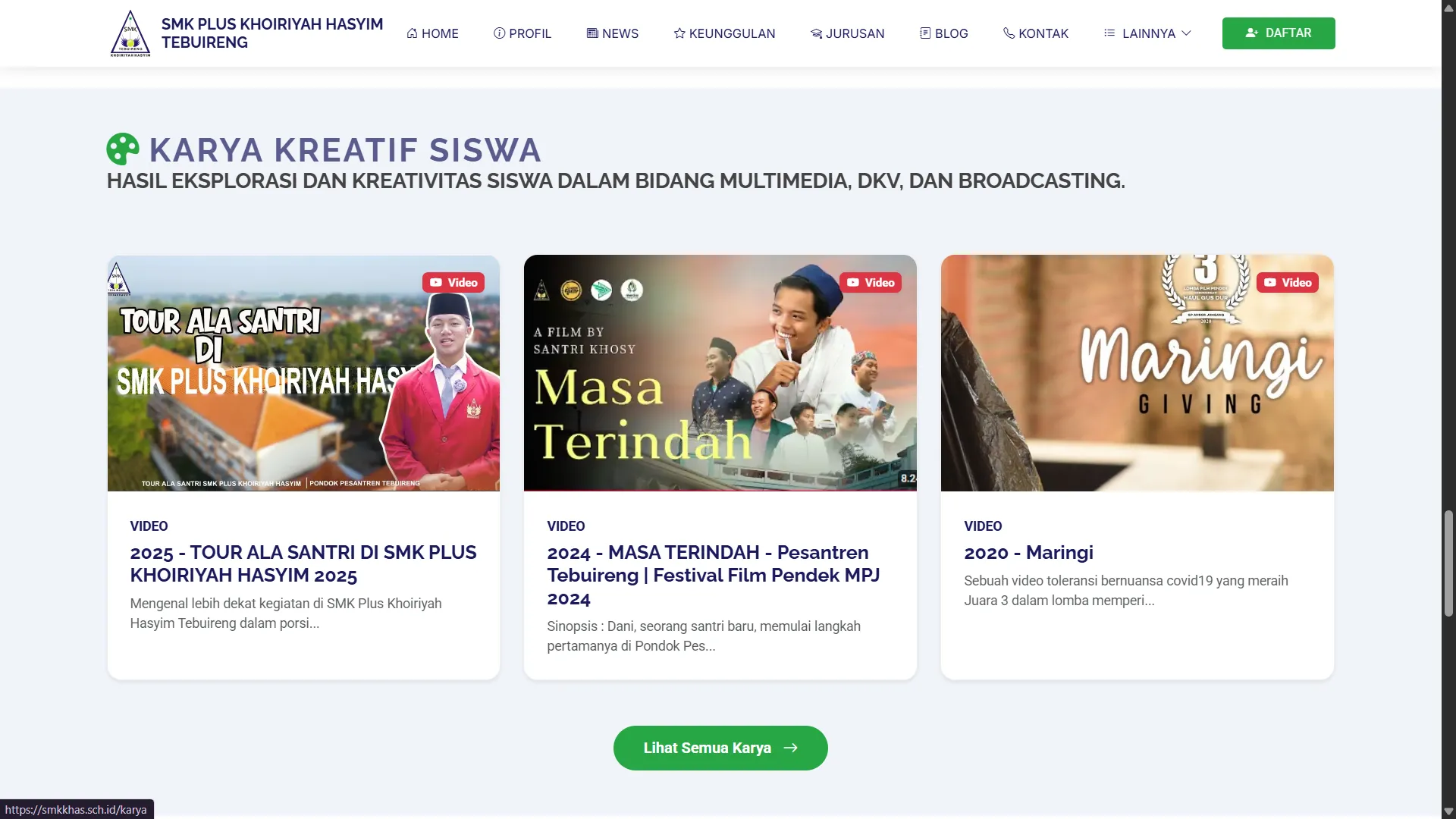Screen dimensions: 1456x819
Task: Click Video badge on Maringi card
Action: pyautogui.click(x=1287, y=282)
